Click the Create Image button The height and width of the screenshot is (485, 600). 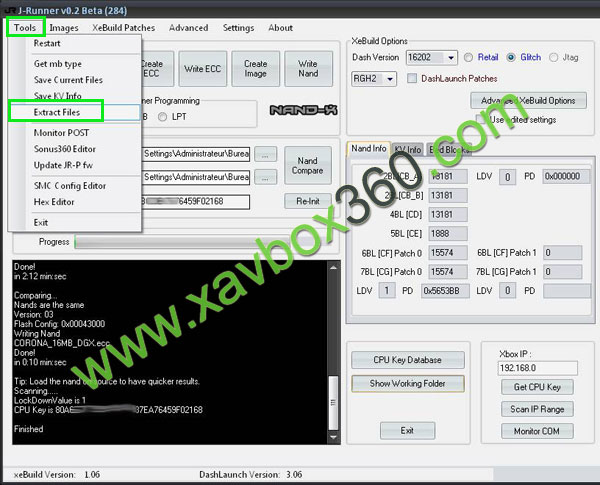[255, 69]
